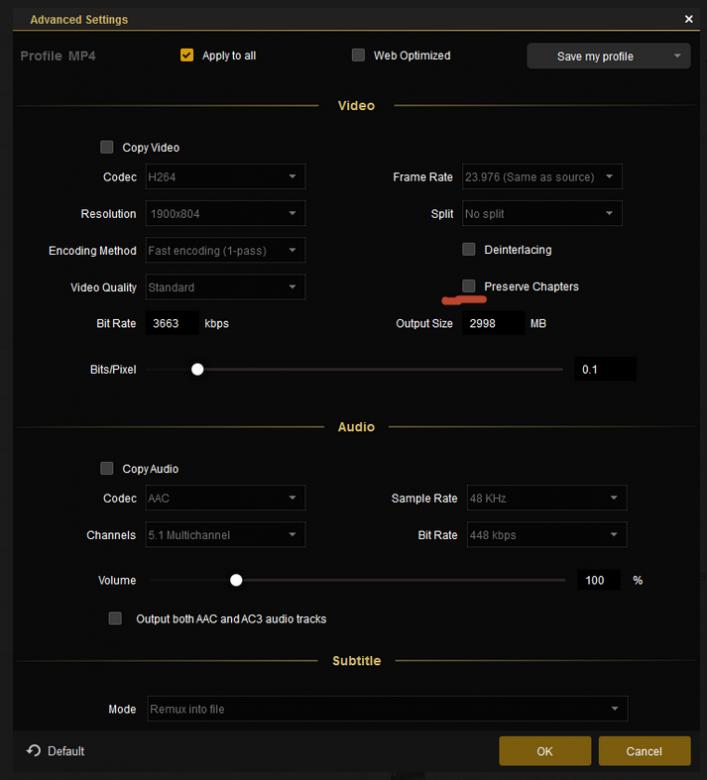Click the Volume slider handle
The height and width of the screenshot is (780, 707).
tap(236, 580)
